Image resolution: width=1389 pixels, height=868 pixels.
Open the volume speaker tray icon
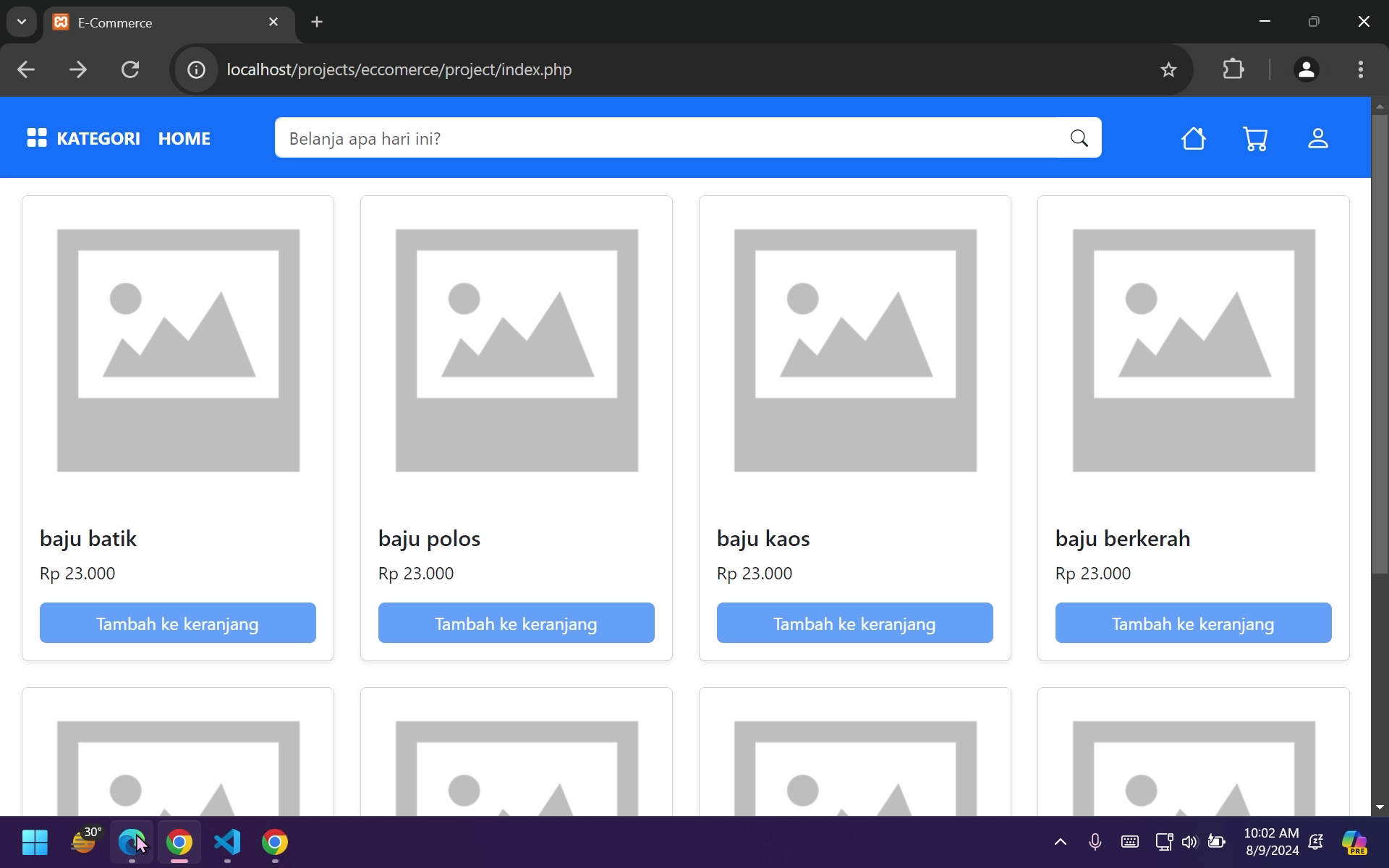tap(1190, 841)
